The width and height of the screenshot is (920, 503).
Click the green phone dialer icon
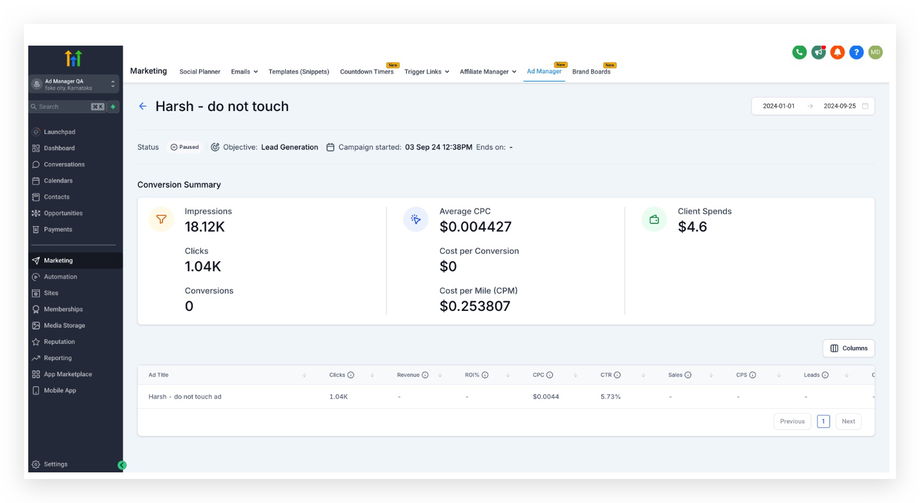pos(799,52)
